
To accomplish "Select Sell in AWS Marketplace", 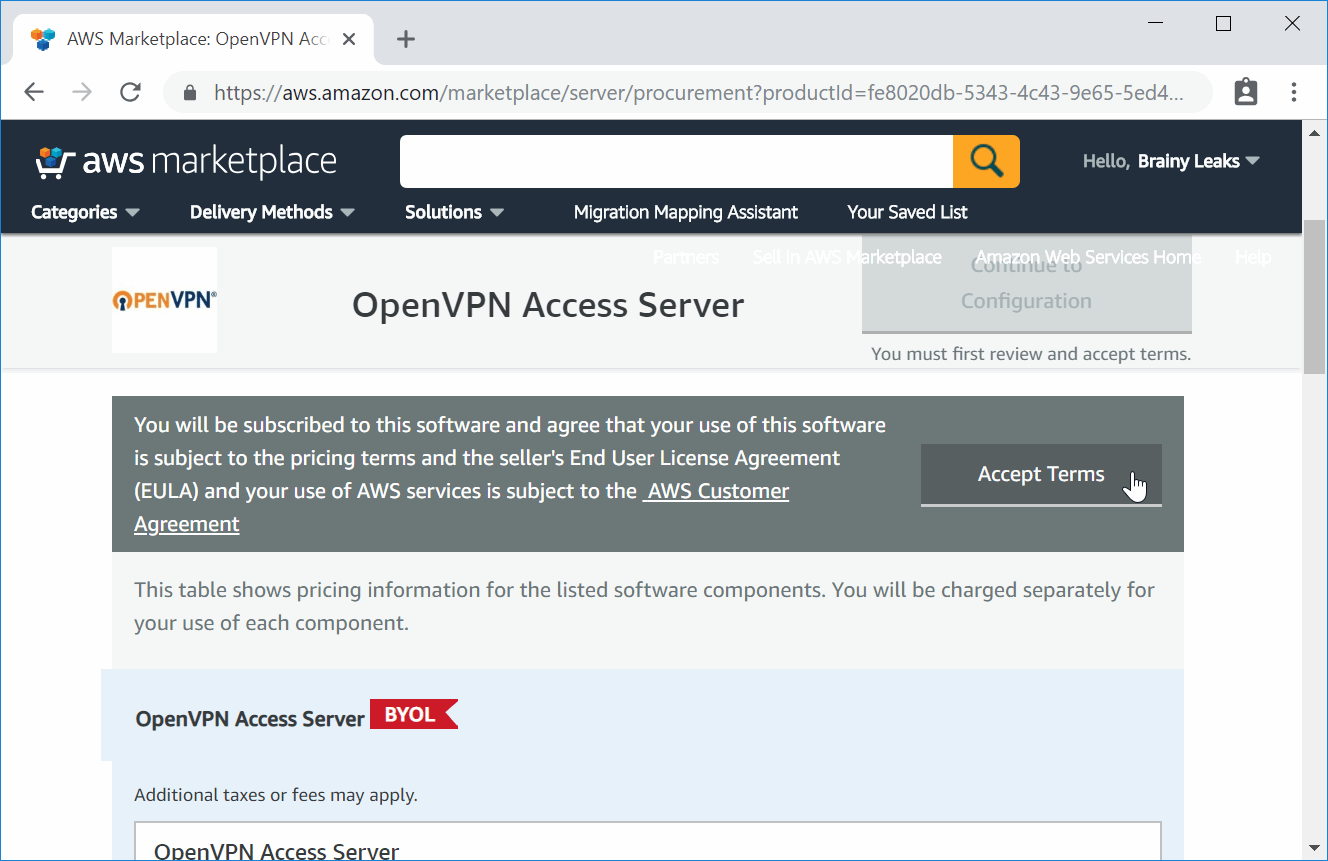I will (x=846, y=257).
